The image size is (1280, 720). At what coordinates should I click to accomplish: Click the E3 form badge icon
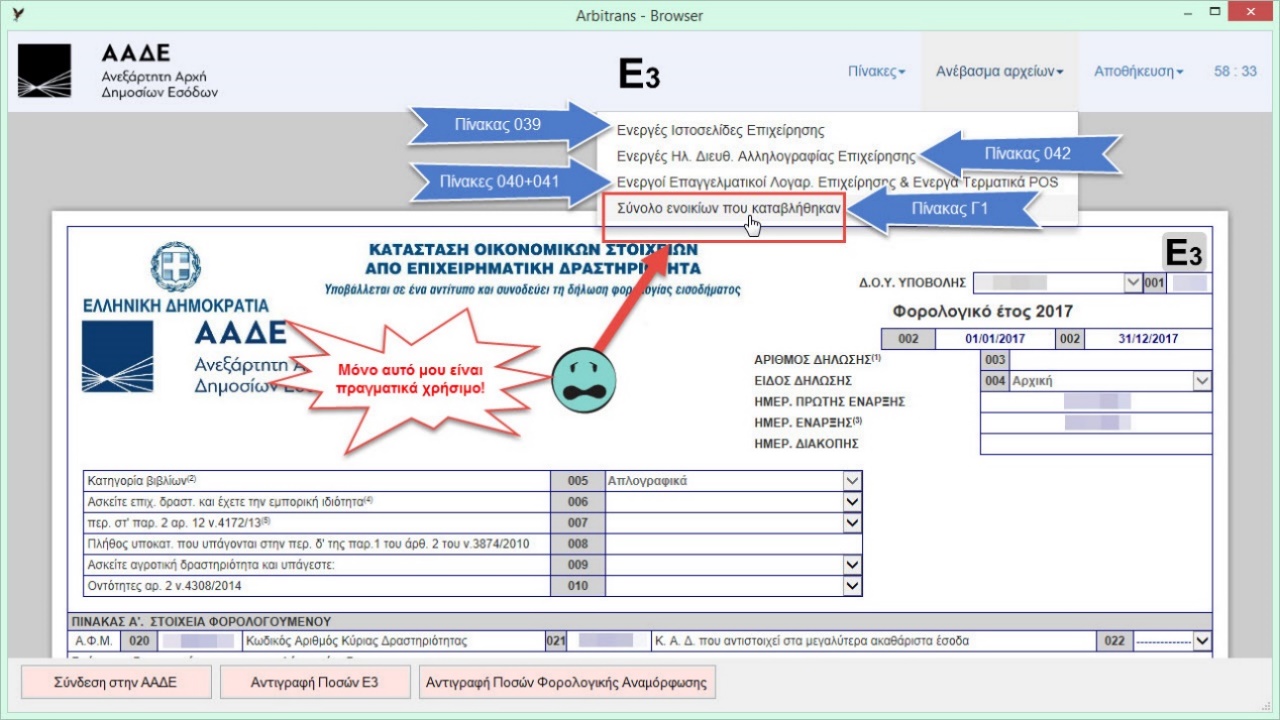(1185, 252)
